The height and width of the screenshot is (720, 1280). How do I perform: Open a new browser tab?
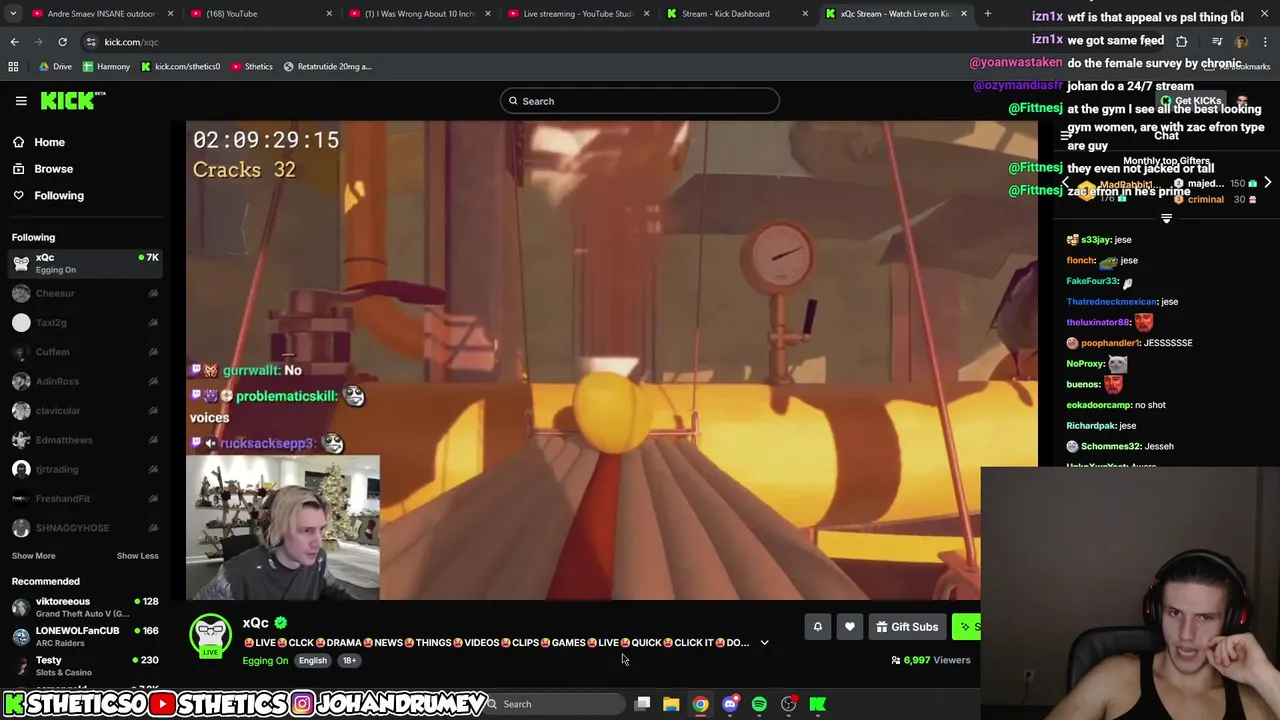click(x=987, y=14)
